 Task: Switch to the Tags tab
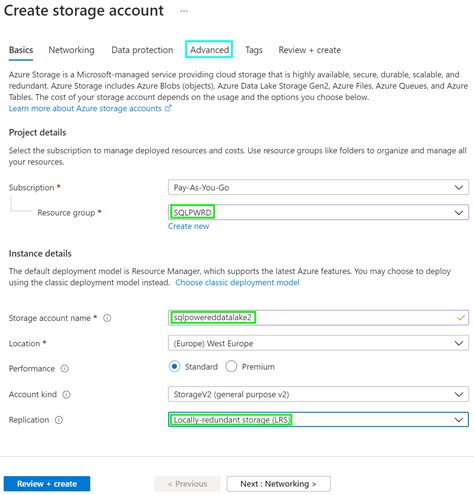(254, 50)
